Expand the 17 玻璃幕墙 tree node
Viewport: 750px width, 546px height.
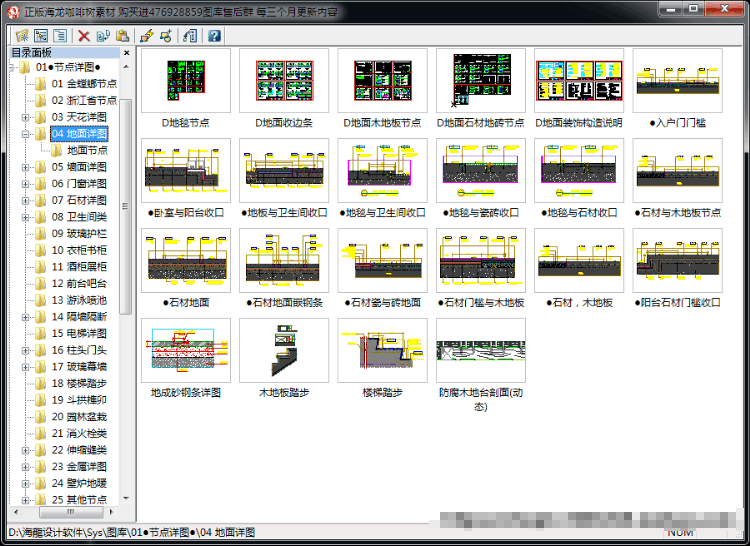pos(25,367)
